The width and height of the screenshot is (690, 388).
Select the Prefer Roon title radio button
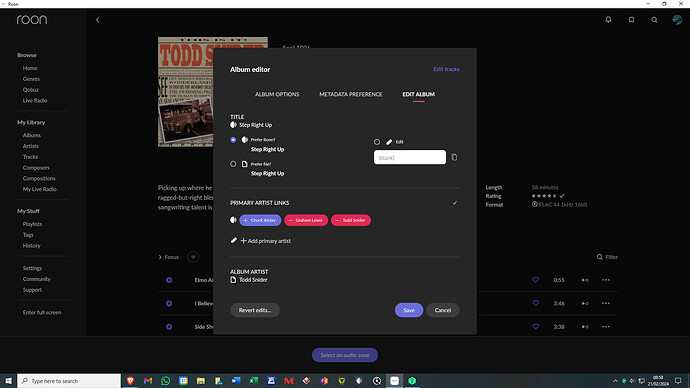click(233, 139)
